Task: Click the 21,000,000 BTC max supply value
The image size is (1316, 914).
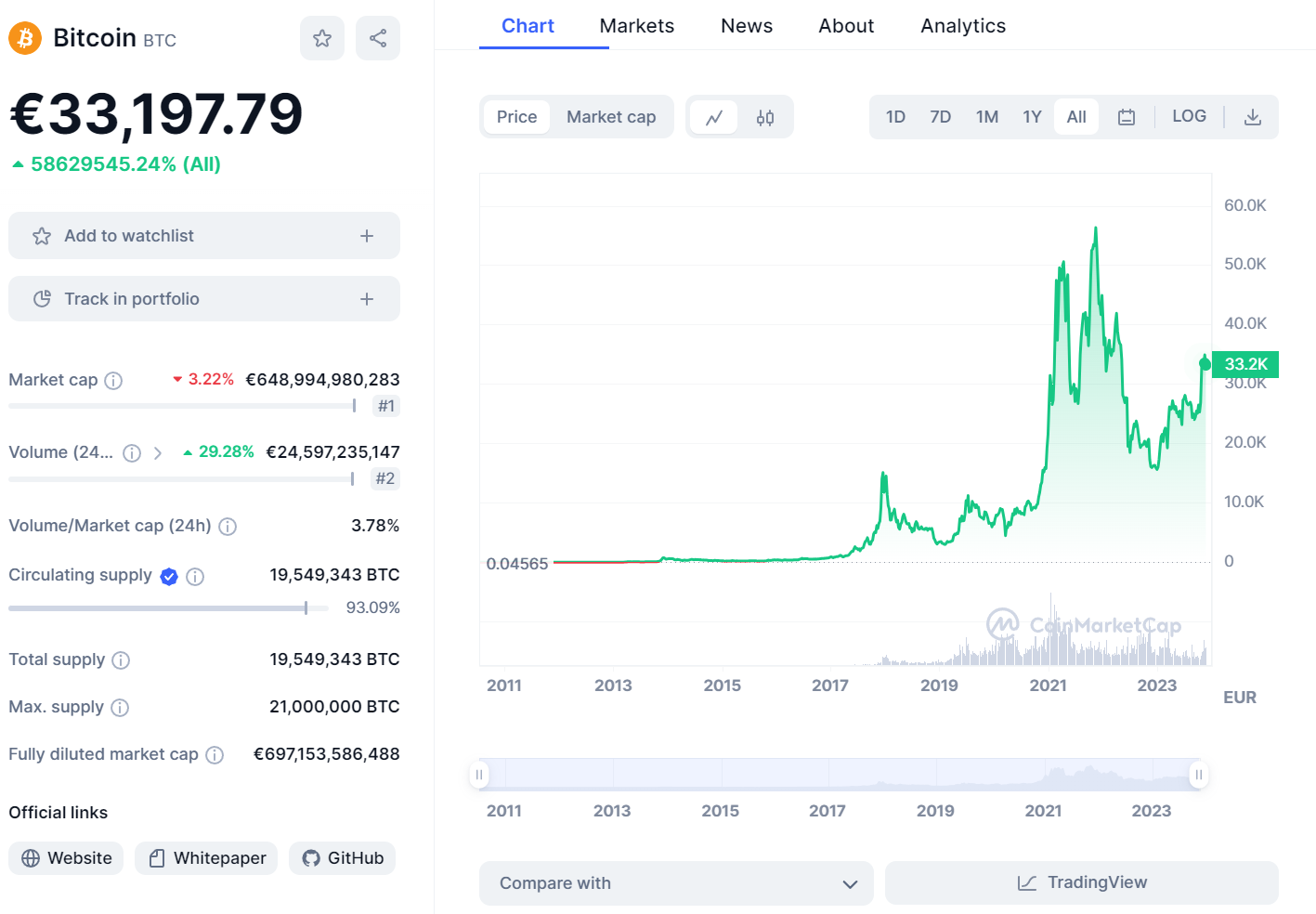Action: (334, 707)
